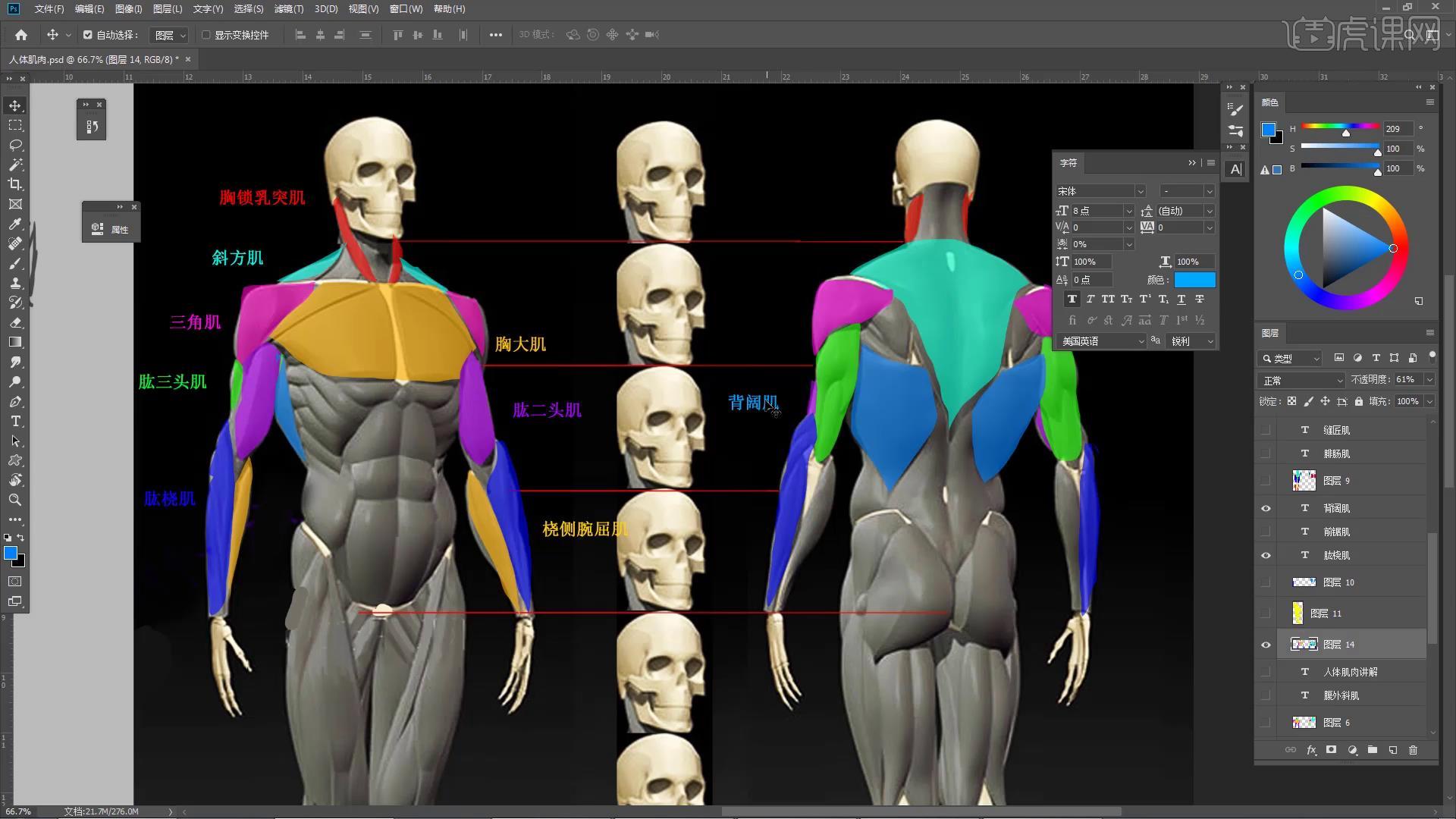Image resolution: width=1456 pixels, height=819 pixels.
Task: Select the Clone Stamp tool
Action: pos(15,283)
